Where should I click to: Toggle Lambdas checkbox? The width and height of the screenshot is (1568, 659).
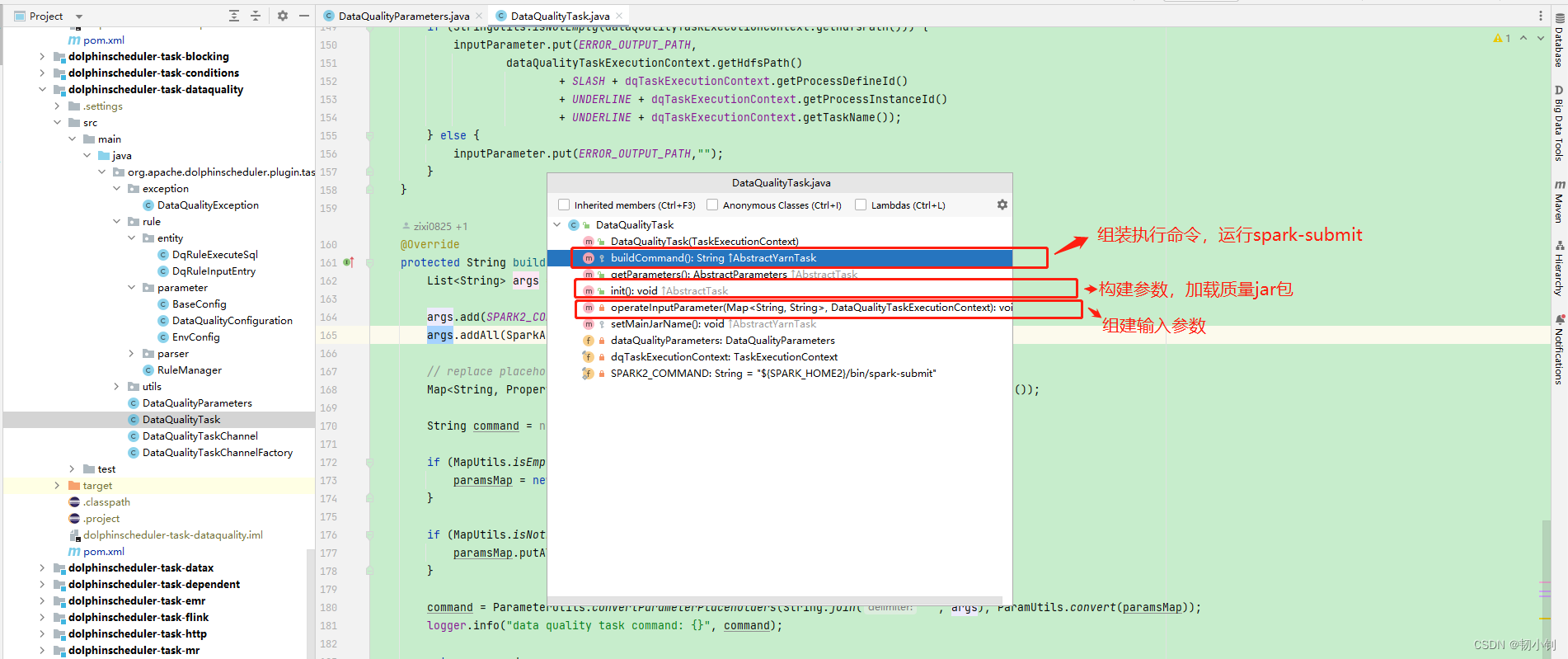861,205
